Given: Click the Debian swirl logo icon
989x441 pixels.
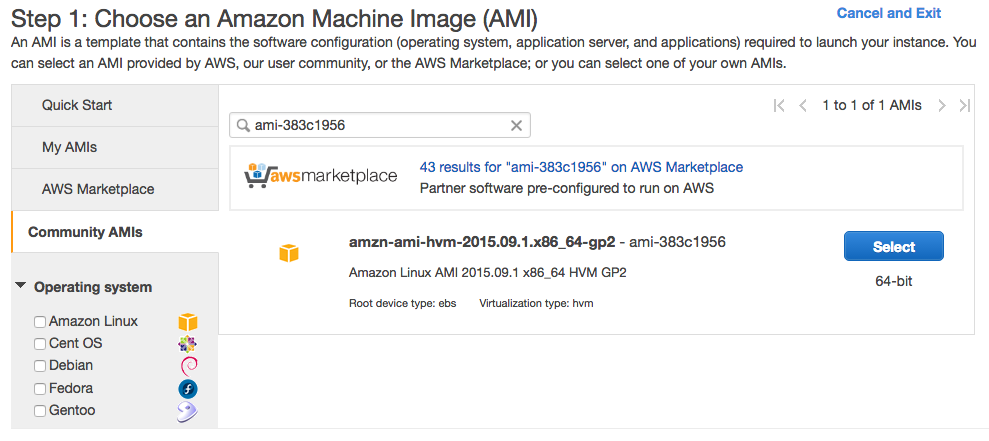Looking at the screenshot, I should coord(188,366).
